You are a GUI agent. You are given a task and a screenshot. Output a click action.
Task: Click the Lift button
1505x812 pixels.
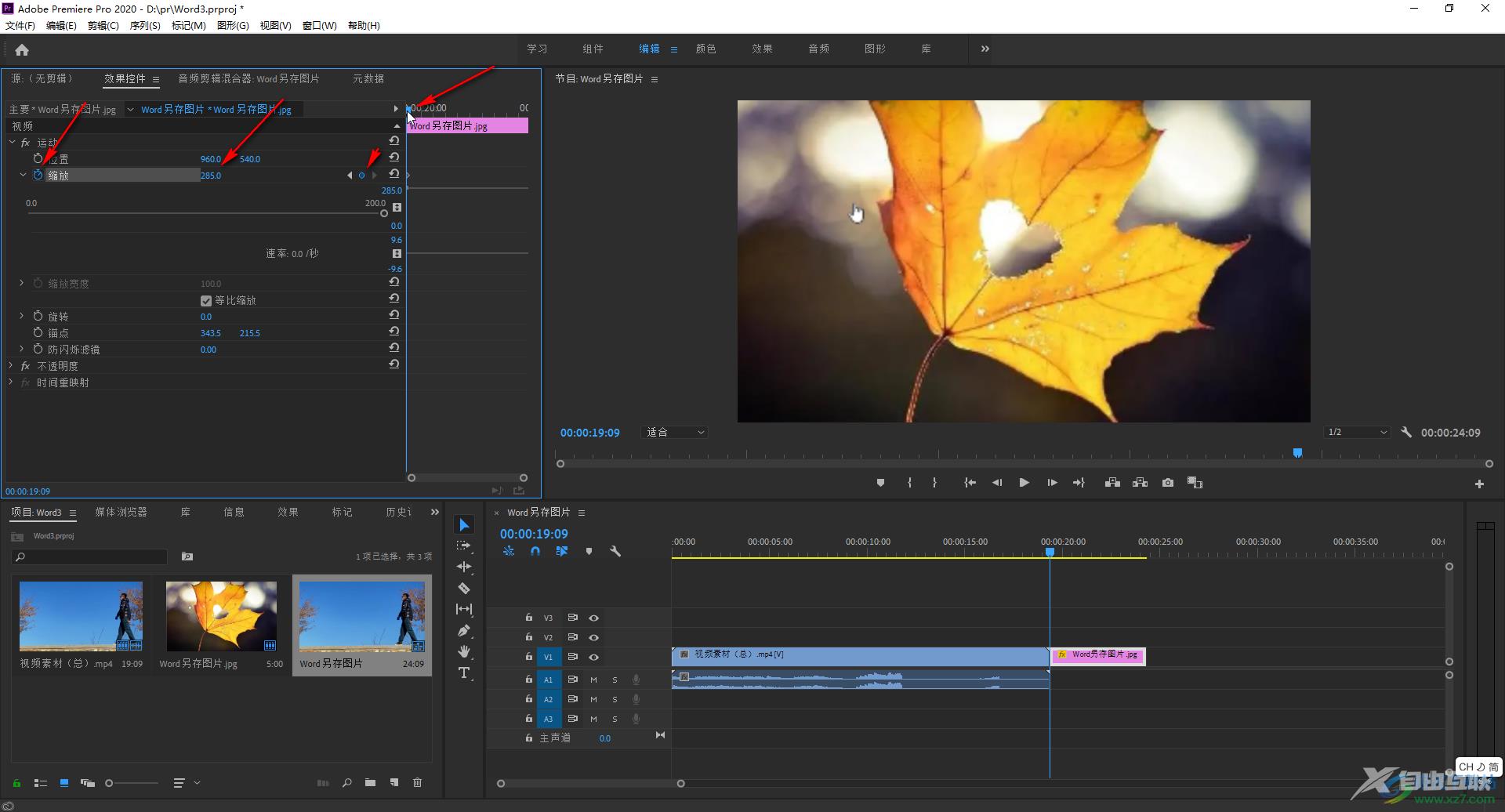coord(1112,483)
